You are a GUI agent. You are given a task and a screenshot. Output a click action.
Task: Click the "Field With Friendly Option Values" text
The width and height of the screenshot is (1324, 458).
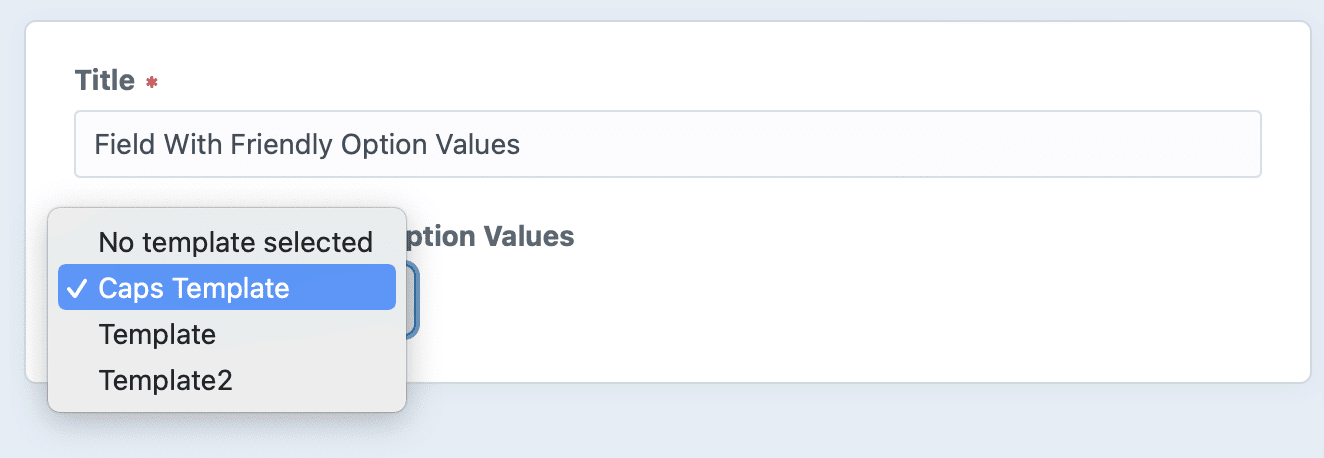pyautogui.click(x=307, y=145)
